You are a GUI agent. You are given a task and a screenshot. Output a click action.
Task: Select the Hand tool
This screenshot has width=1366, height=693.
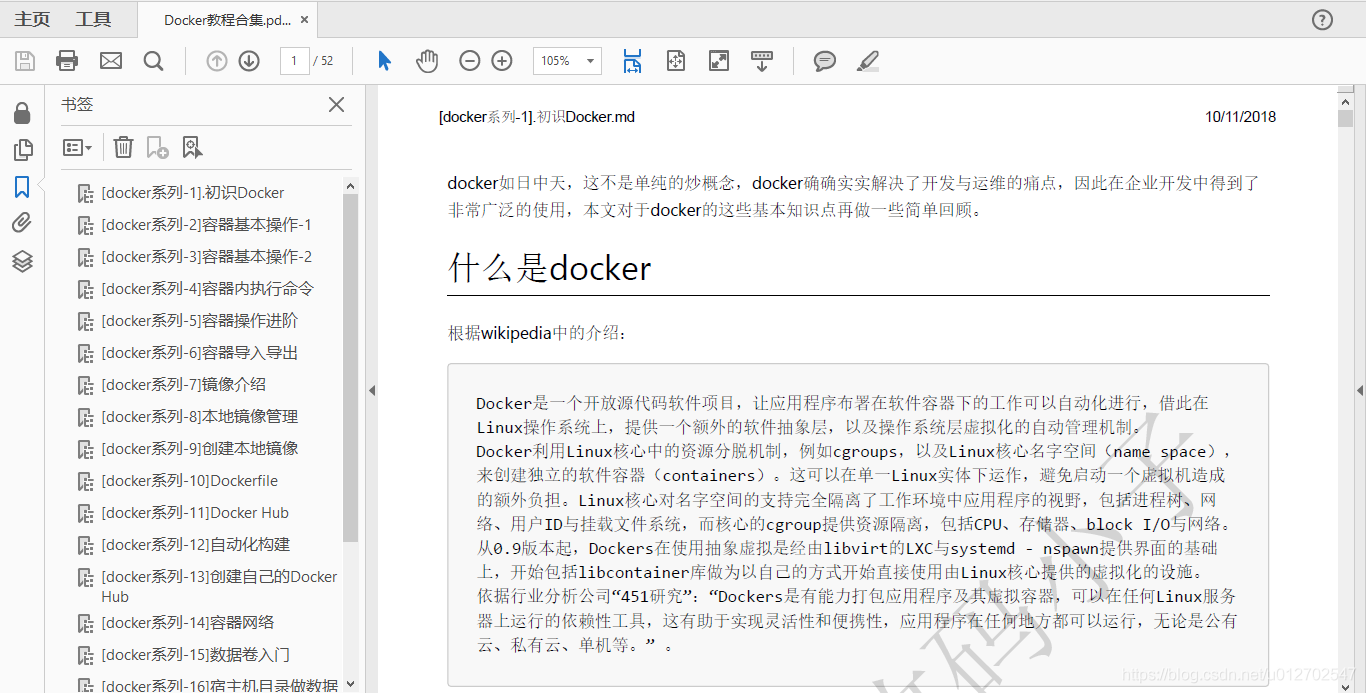(x=427, y=61)
